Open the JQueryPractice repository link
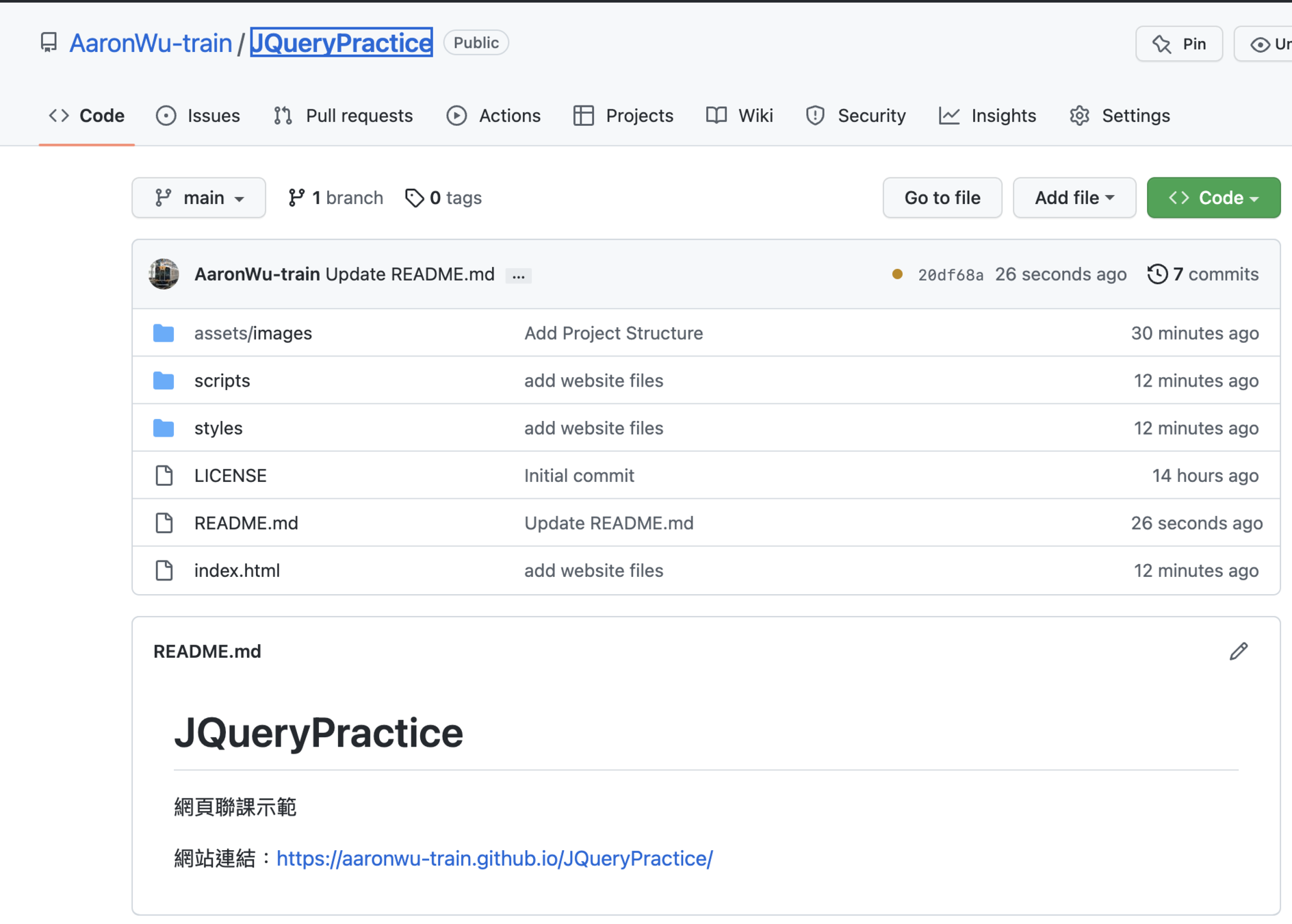Image resolution: width=1292 pixels, height=924 pixels. pyautogui.click(x=341, y=42)
